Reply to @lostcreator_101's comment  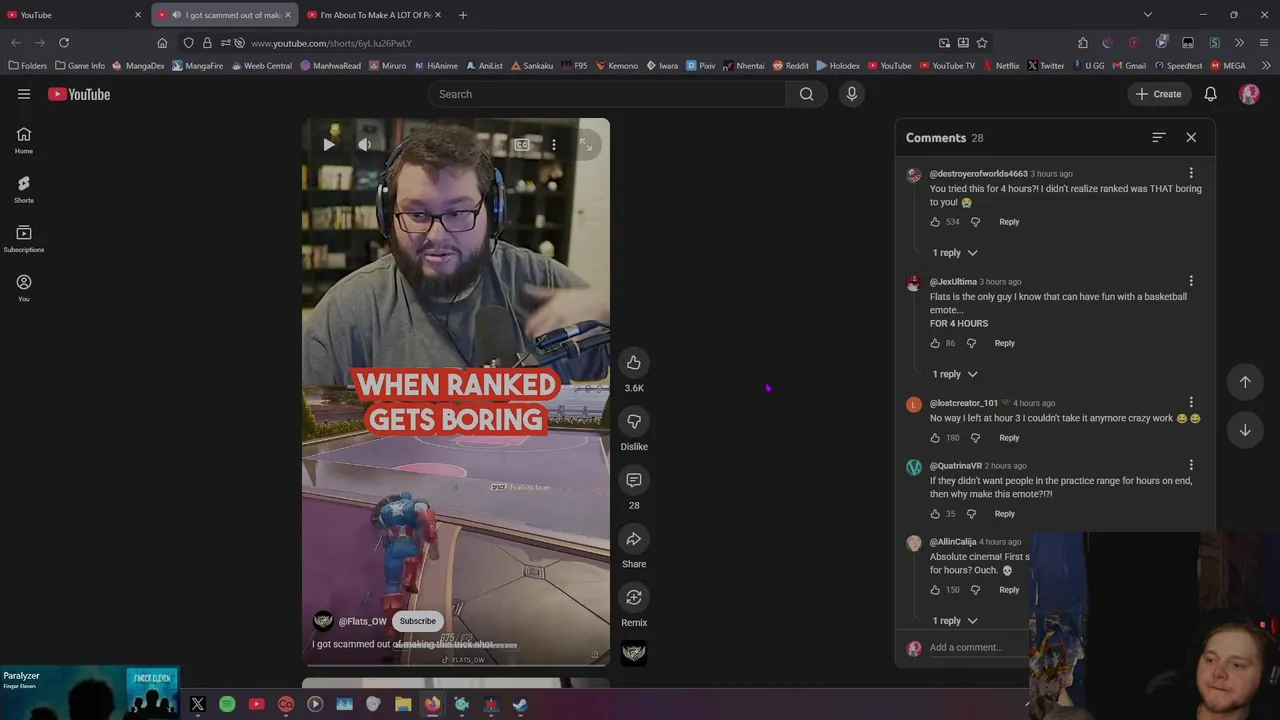(x=1009, y=438)
